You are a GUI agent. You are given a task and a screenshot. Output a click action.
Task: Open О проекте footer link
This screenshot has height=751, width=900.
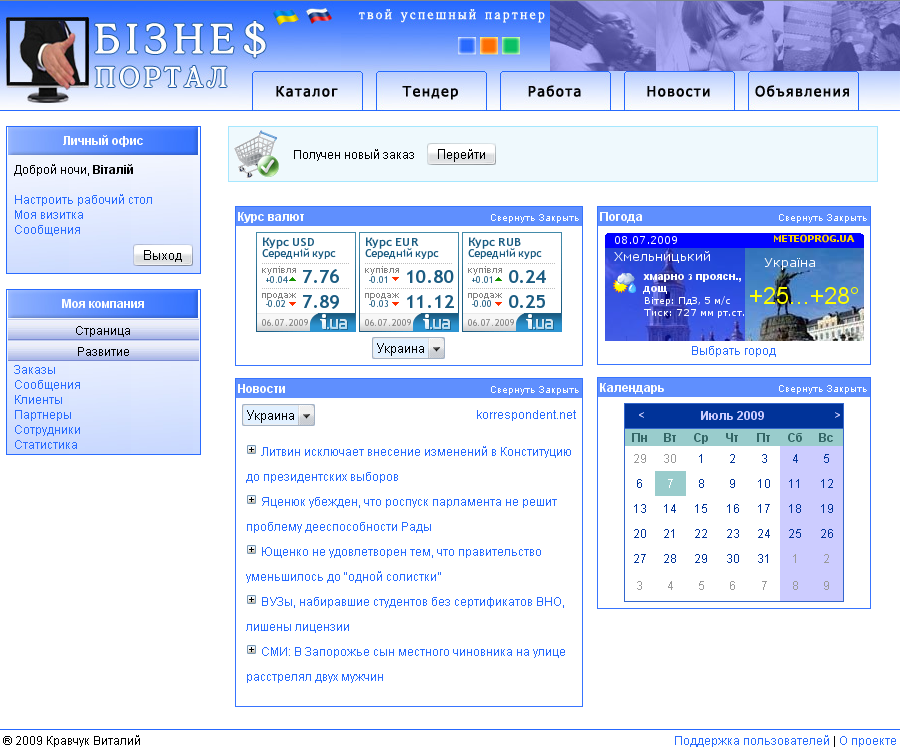point(868,741)
